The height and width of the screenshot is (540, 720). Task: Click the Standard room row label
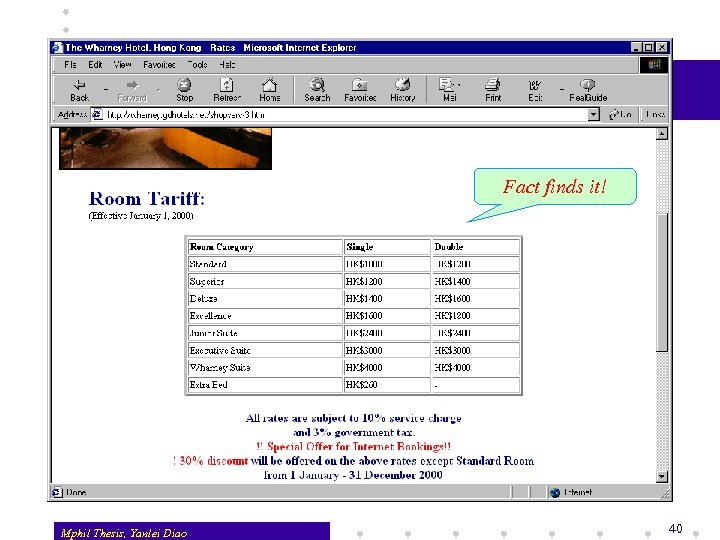coord(208,264)
